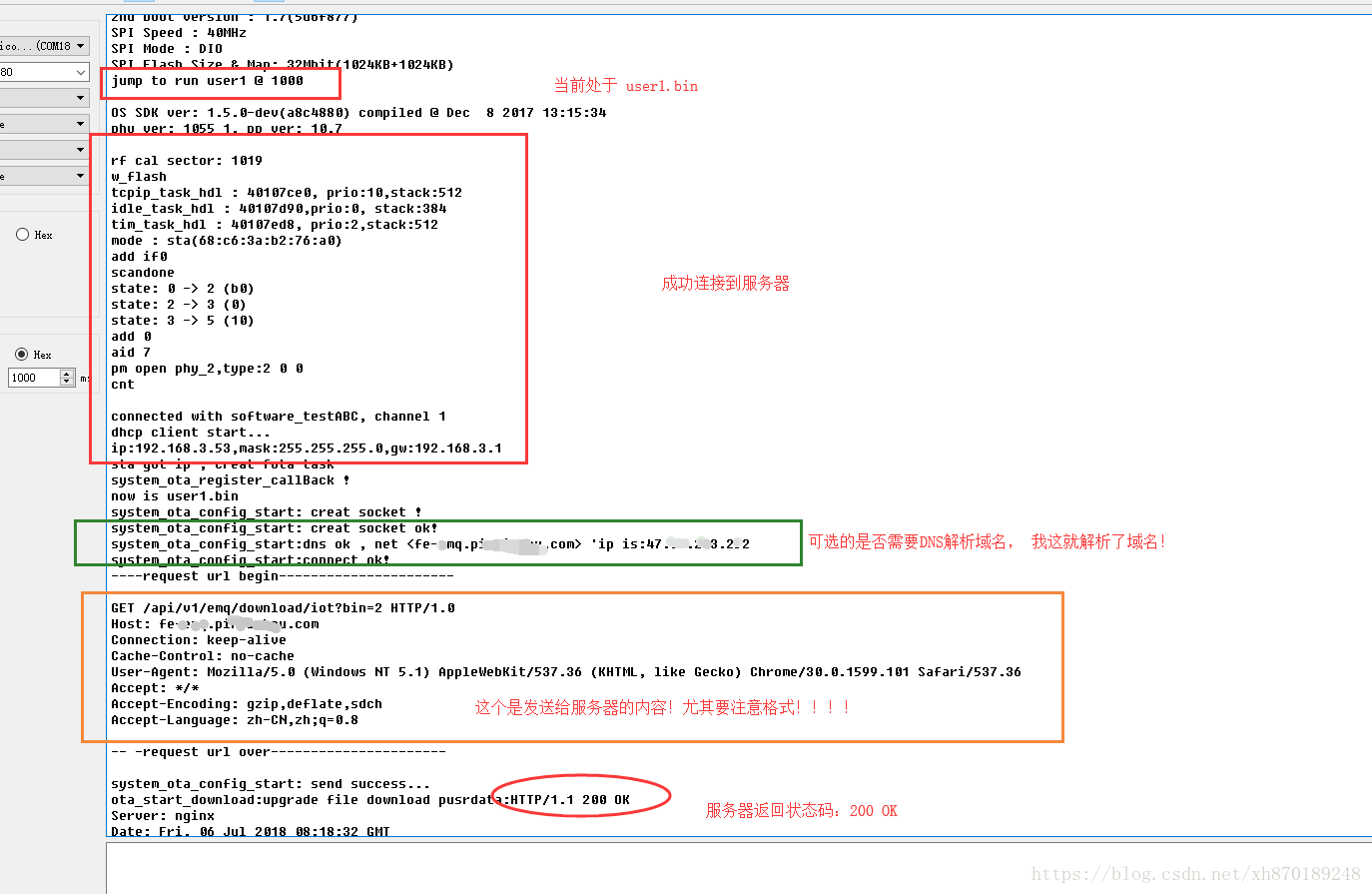Click the 'User-Agent: Mozilla/5.0' header line
Viewport: 1372px width, 894px height.
(x=566, y=672)
